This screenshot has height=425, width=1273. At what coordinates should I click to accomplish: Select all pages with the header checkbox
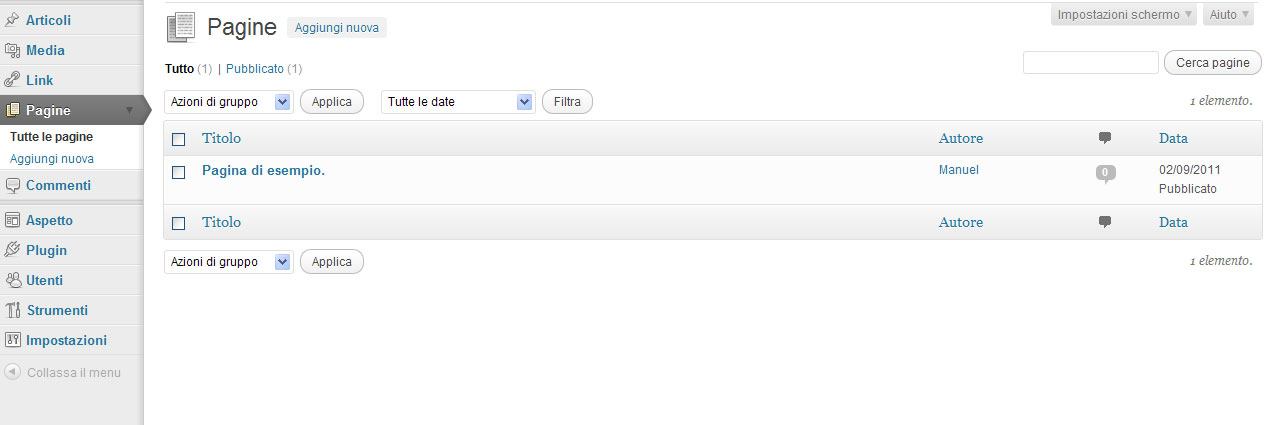(x=179, y=139)
